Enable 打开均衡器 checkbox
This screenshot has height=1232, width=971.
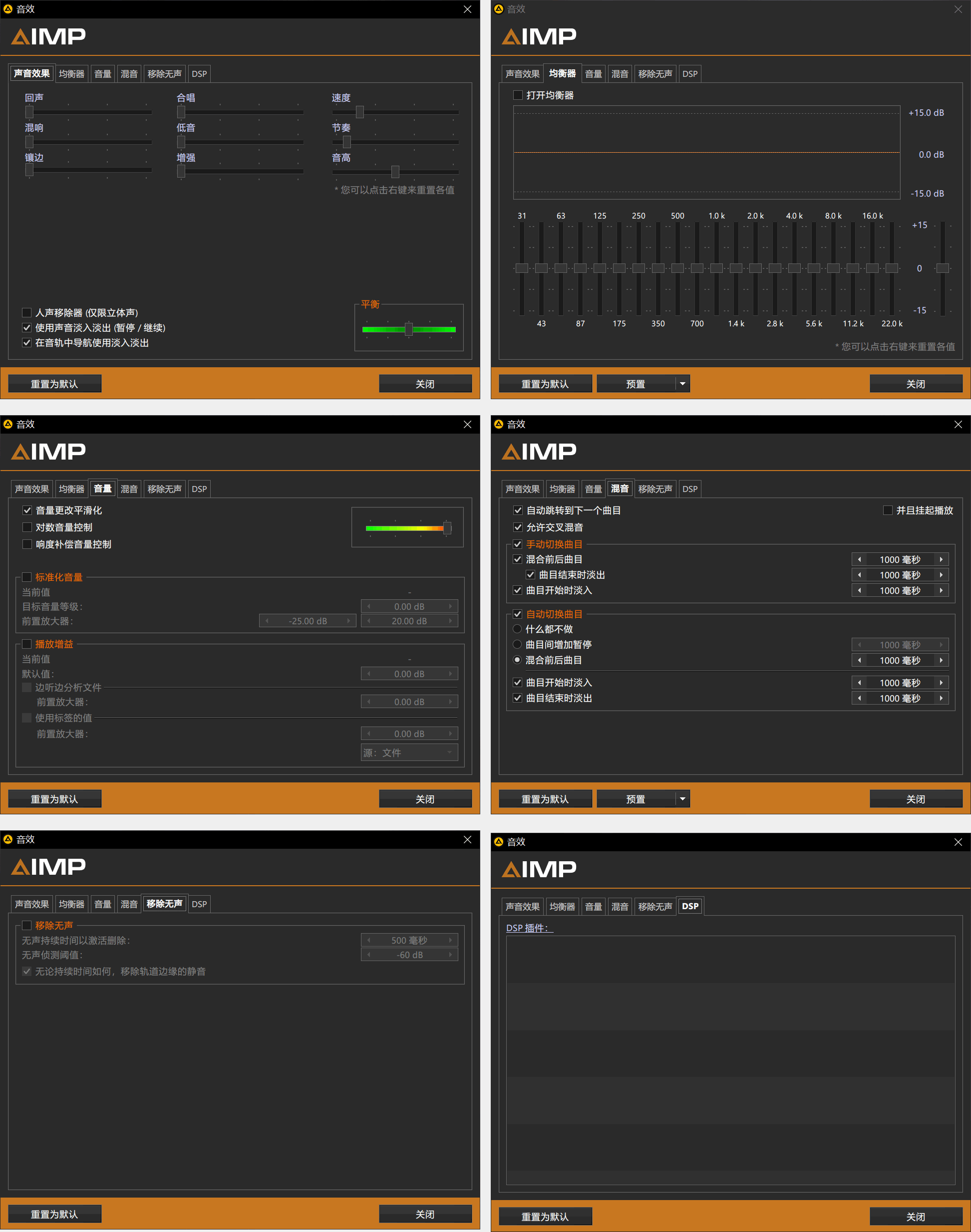(x=518, y=95)
